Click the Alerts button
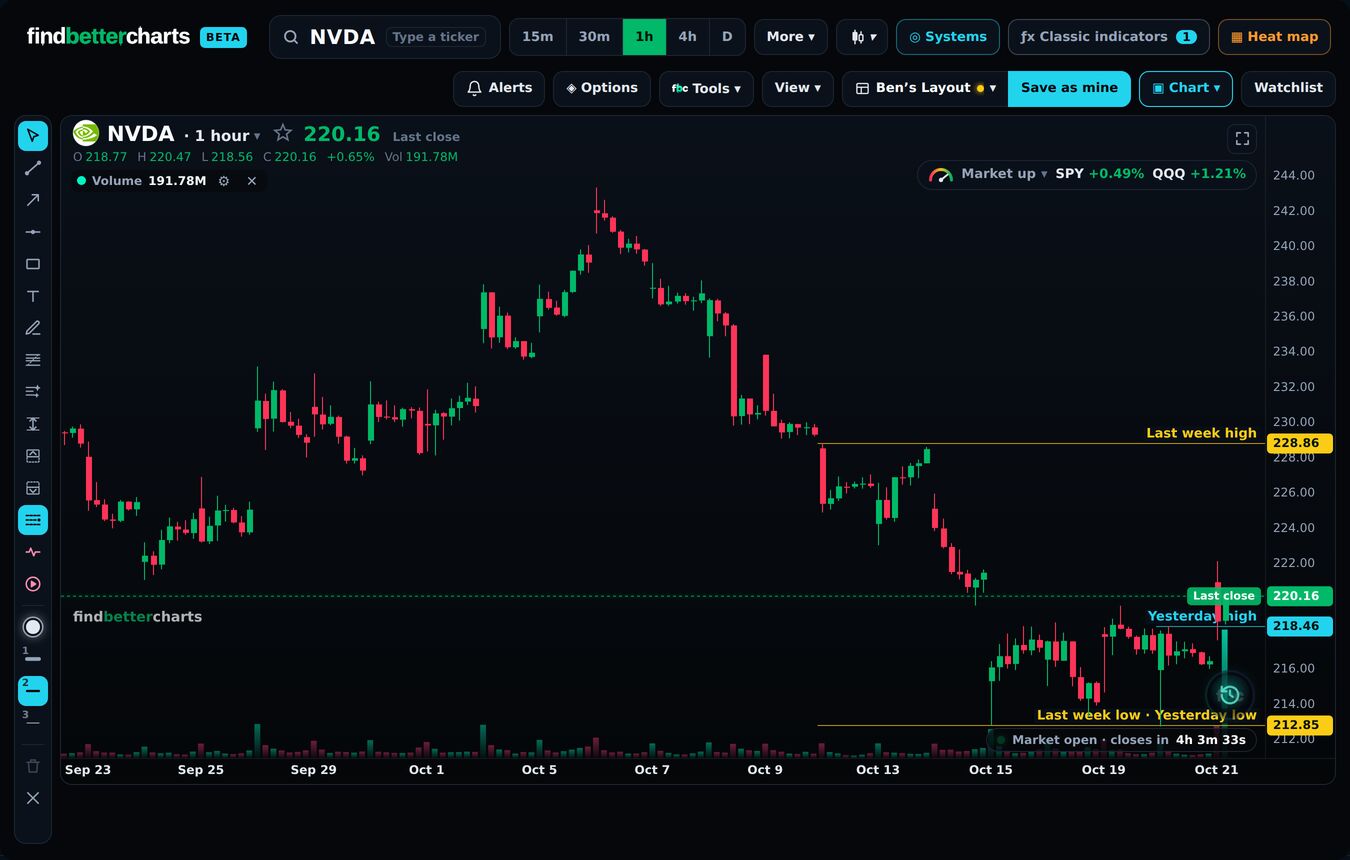The height and width of the screenshot is (860, 1350). (x=499, y=88)
